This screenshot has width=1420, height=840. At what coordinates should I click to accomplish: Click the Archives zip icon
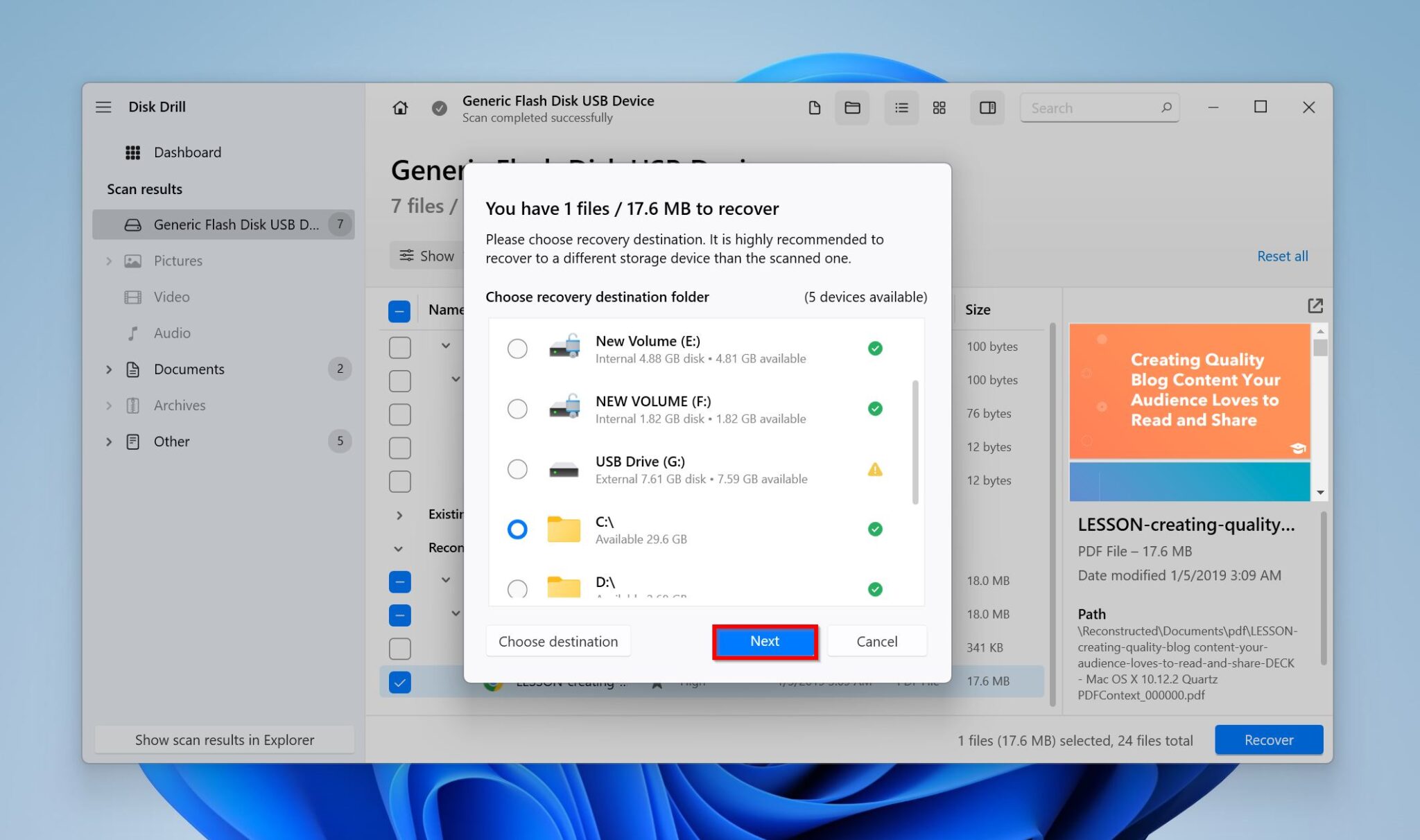coord(132,405)
